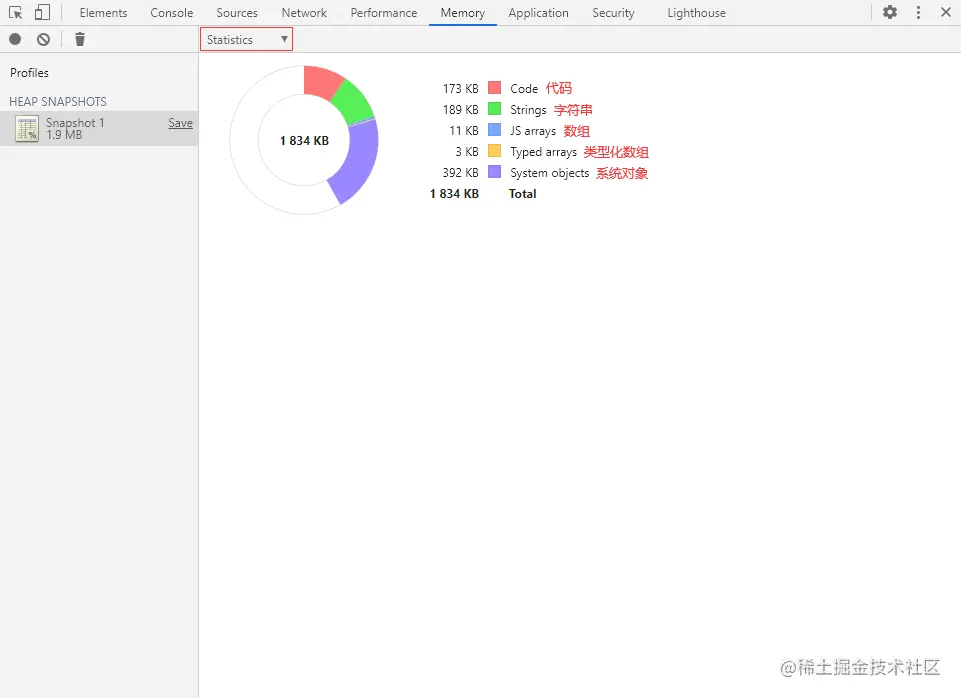The height and width of the screenshot is (698, 961).
Task: Click the 173 KB Code value
Action: (460, 89)
